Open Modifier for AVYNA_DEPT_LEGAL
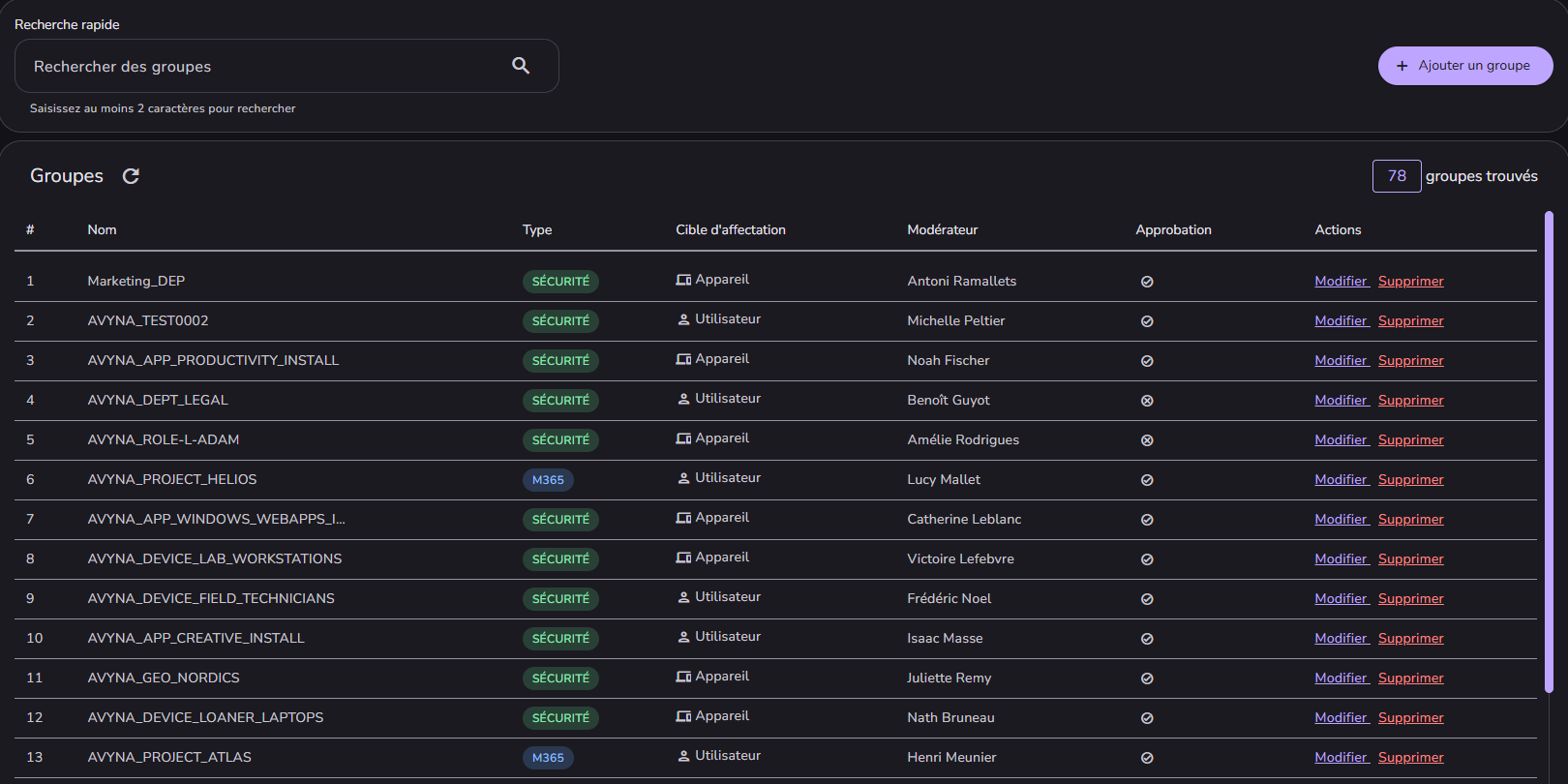 1341,401
